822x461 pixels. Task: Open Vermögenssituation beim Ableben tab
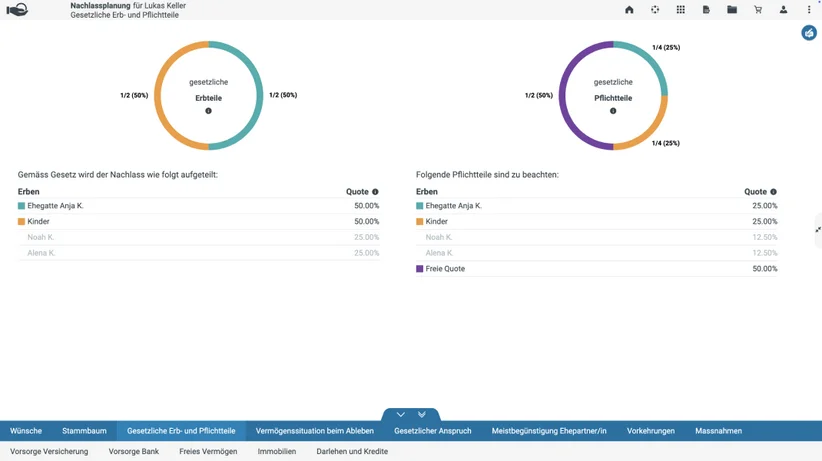click(x=315, y=431)
